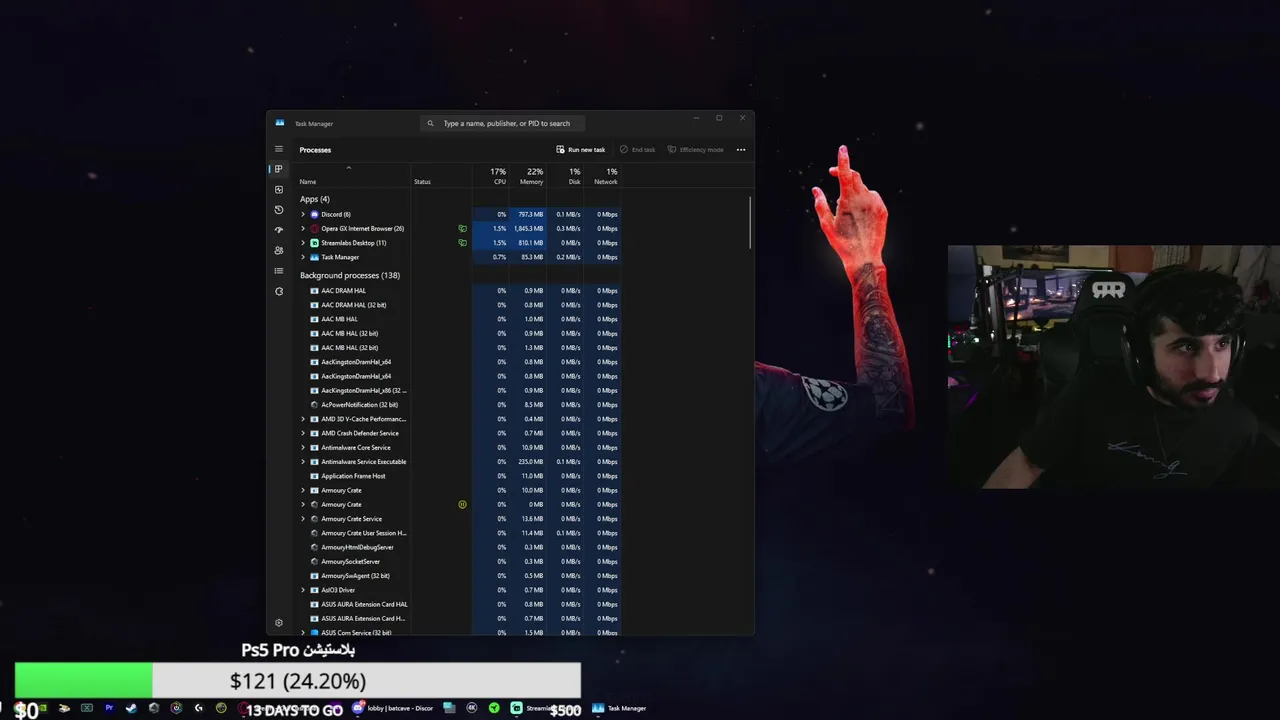Open the Performance page sidebar icon
The height and width of the screenshot is (720, 1280).
(x=279, y=189)
